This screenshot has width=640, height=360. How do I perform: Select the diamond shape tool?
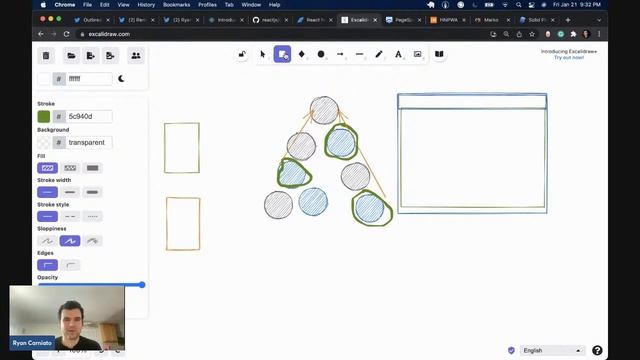click(302, 54)
